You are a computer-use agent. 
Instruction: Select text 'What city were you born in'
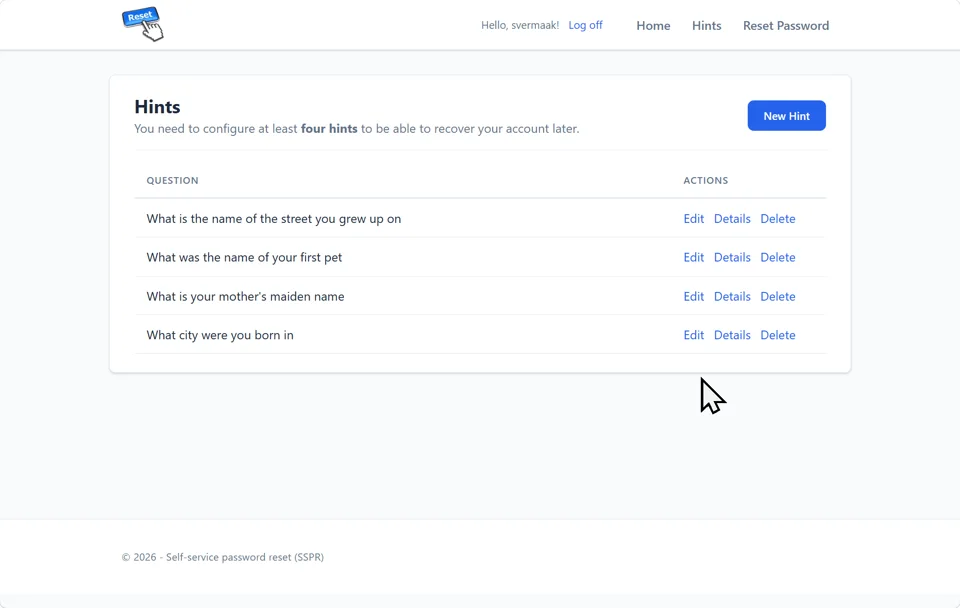220,335
